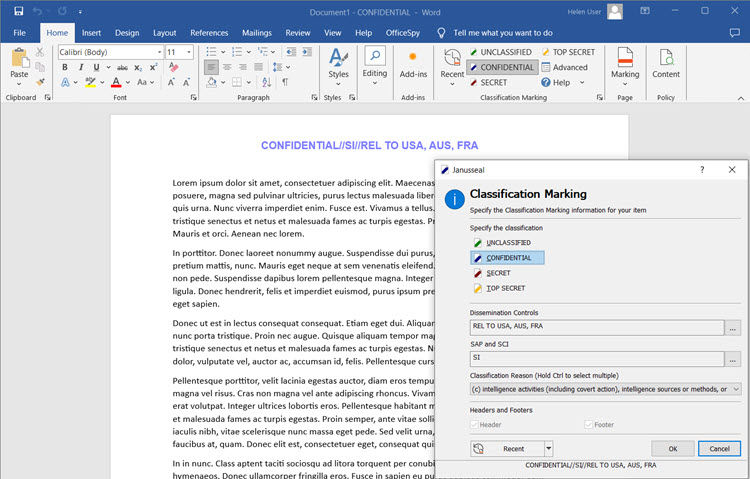750x479 pixels.
Task: Dismiss dialog with Cancel button
Action: coord(719,448)
